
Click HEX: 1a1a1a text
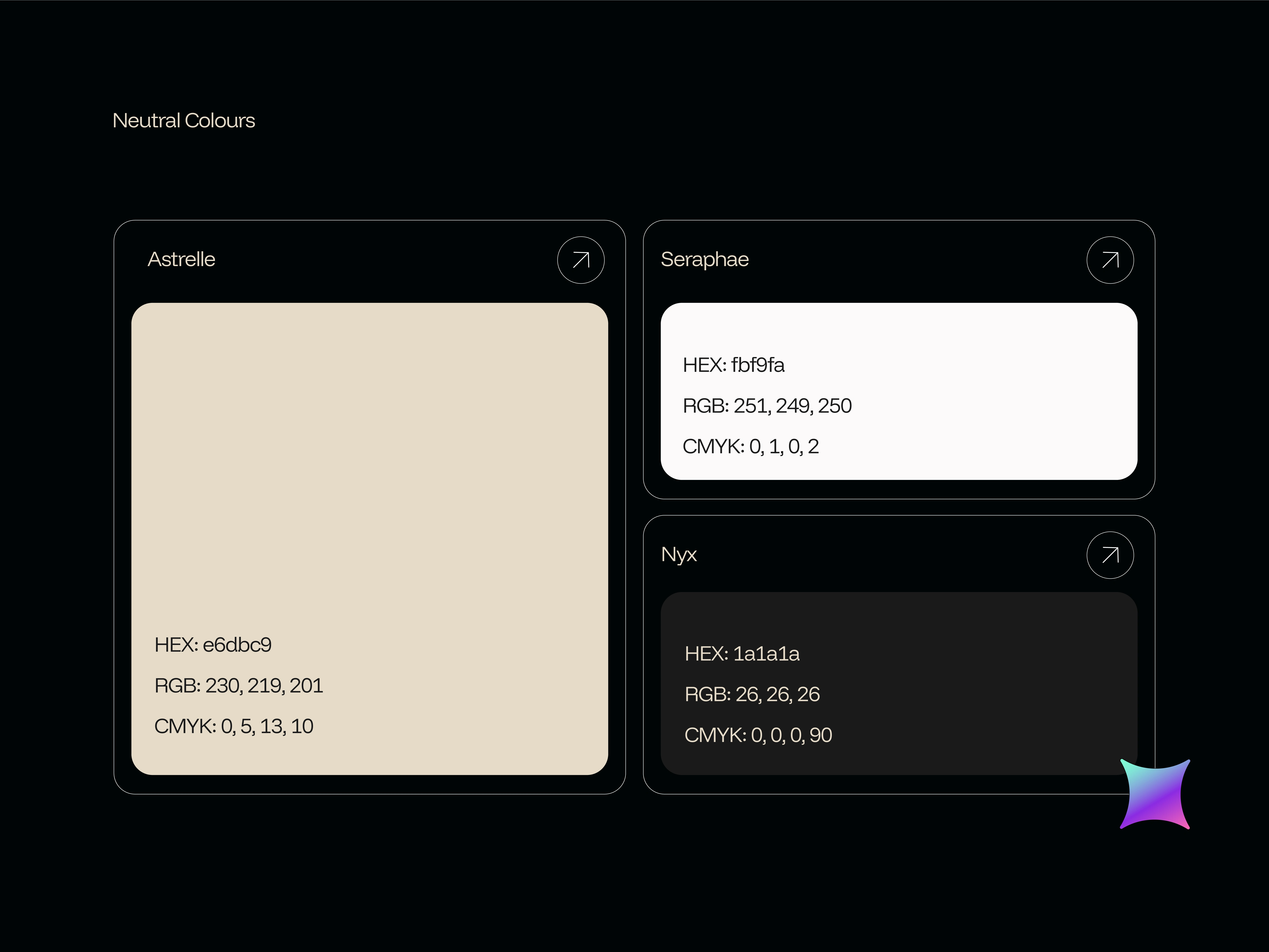(742, 654)
